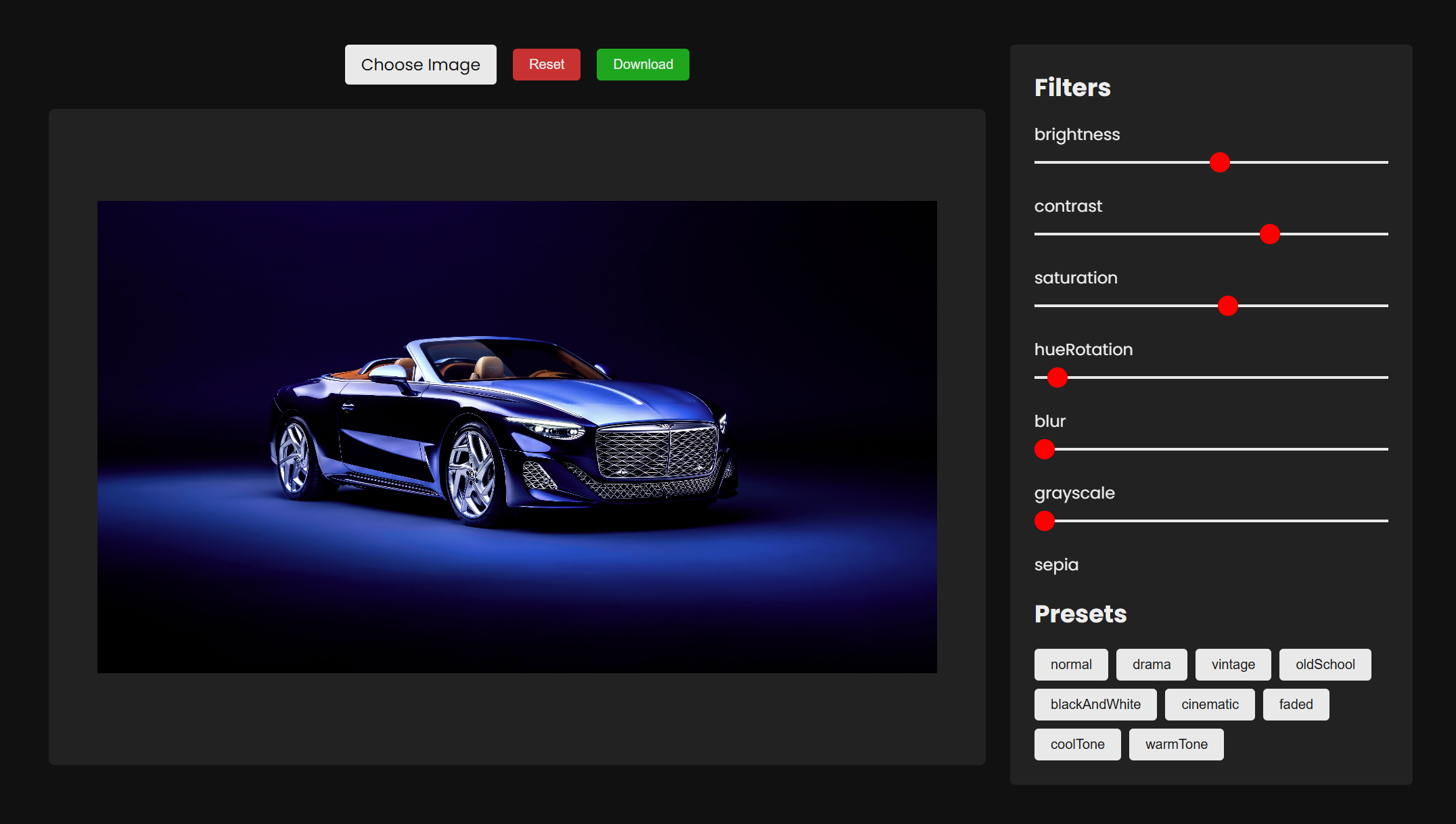Click the sepia filter label

click(1056, 565)
